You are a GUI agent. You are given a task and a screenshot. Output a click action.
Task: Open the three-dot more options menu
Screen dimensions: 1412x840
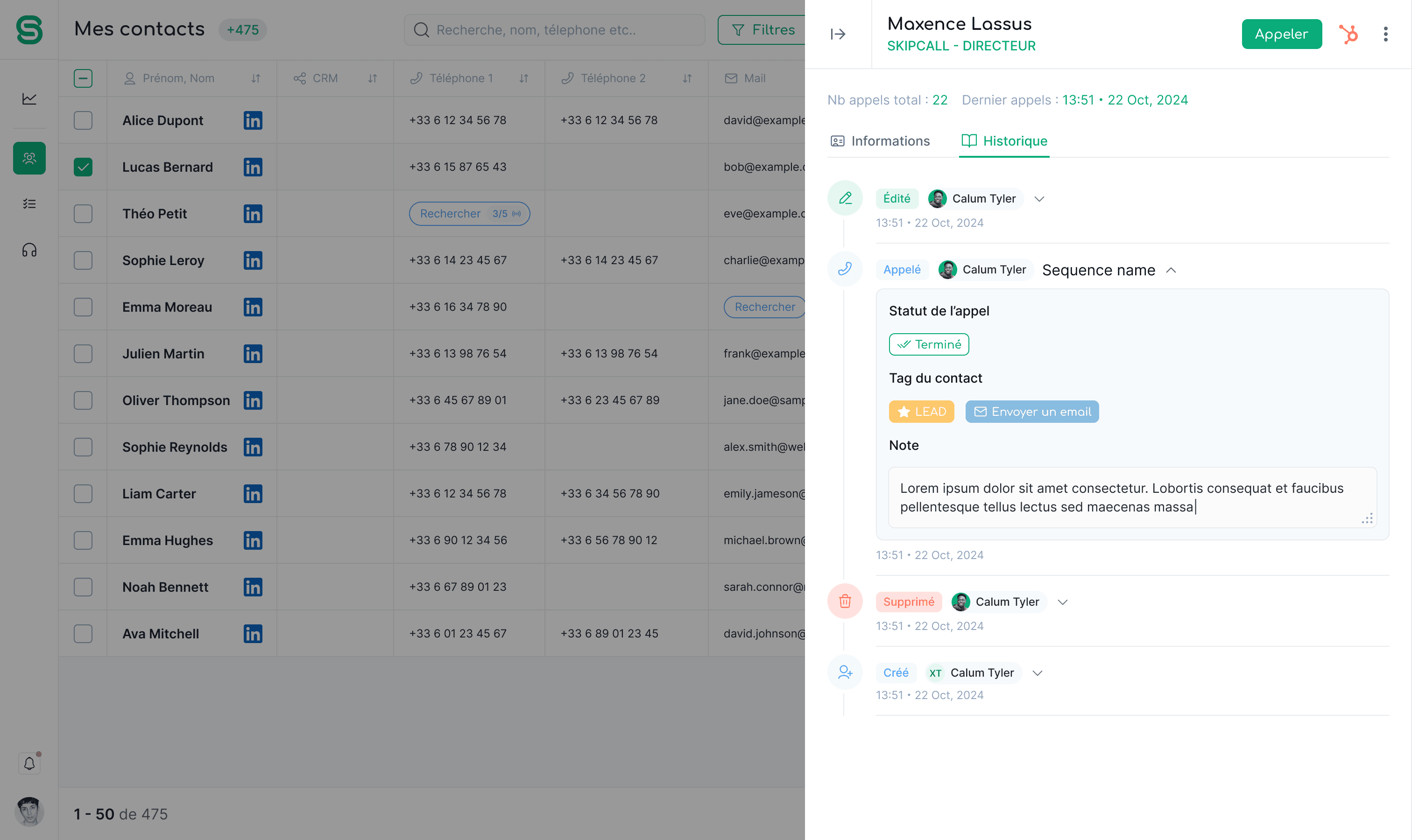coord(1385,34)
